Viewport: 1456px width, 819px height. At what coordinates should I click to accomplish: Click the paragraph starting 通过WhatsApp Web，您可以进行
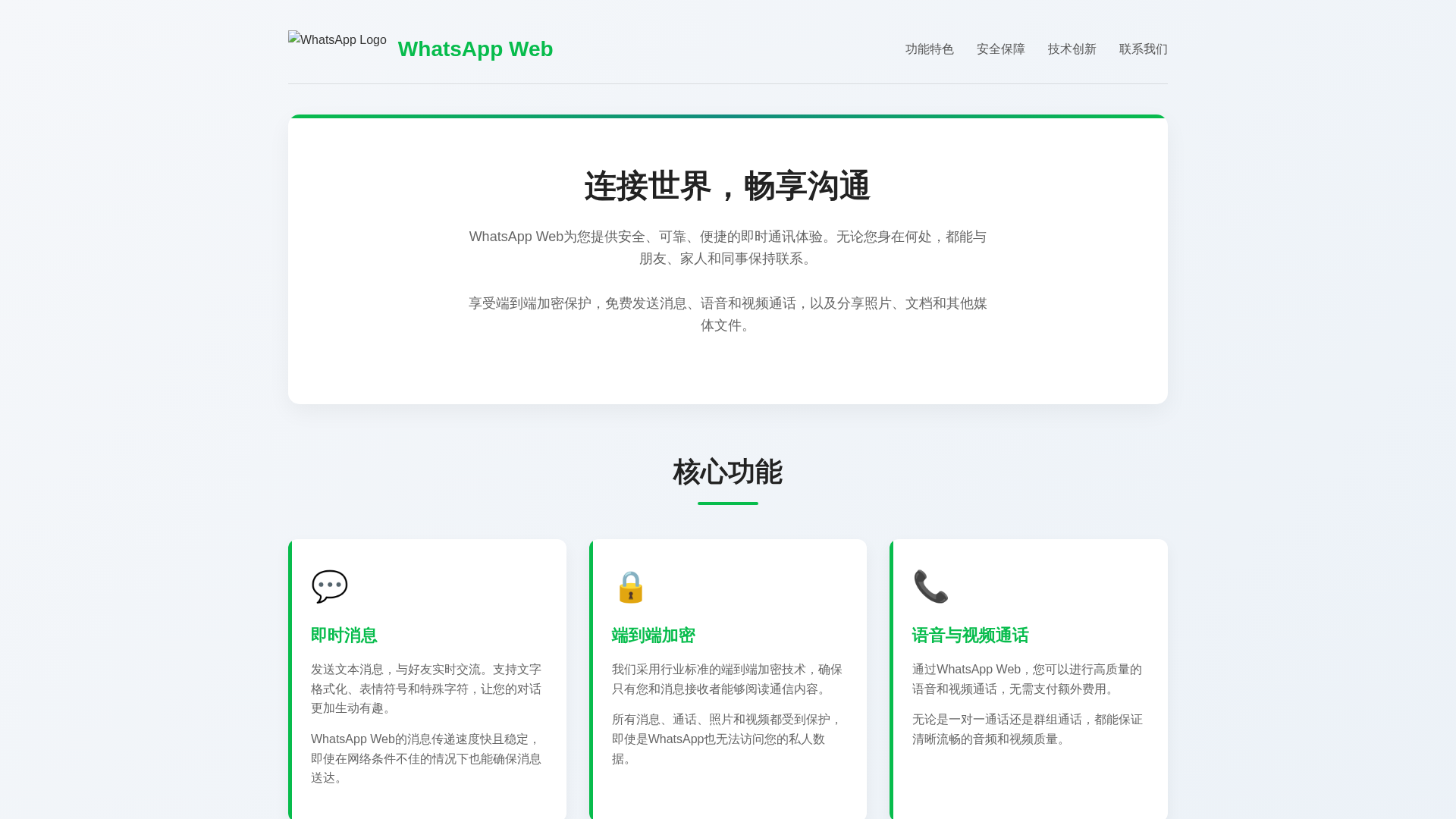coord(1028,679)
